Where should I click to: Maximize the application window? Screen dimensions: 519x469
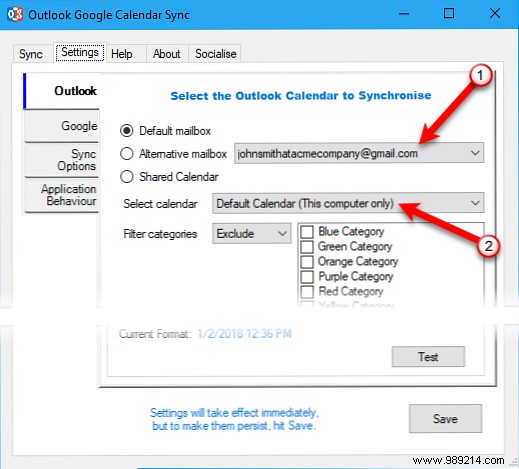(449, 14)
